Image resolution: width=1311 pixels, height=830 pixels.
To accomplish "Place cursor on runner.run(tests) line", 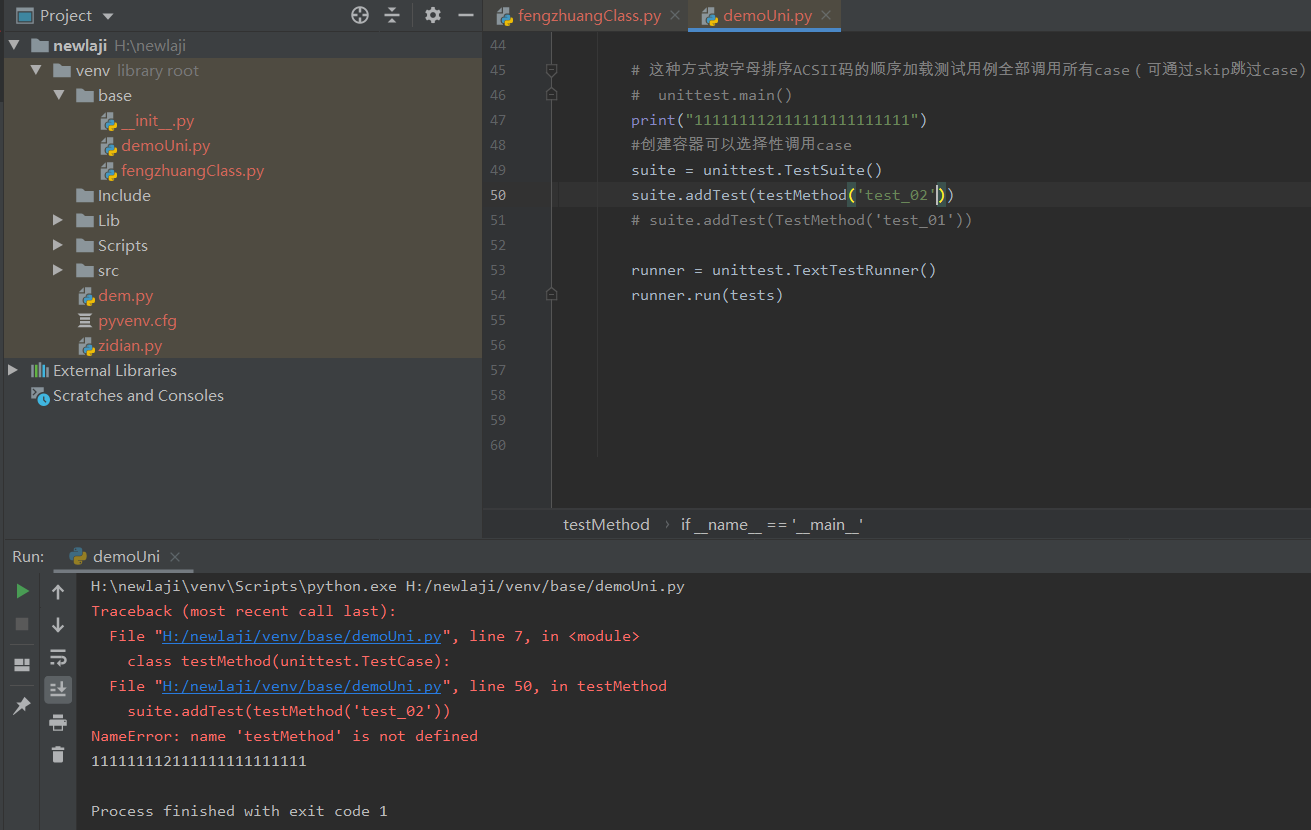I will pos(707,295).
